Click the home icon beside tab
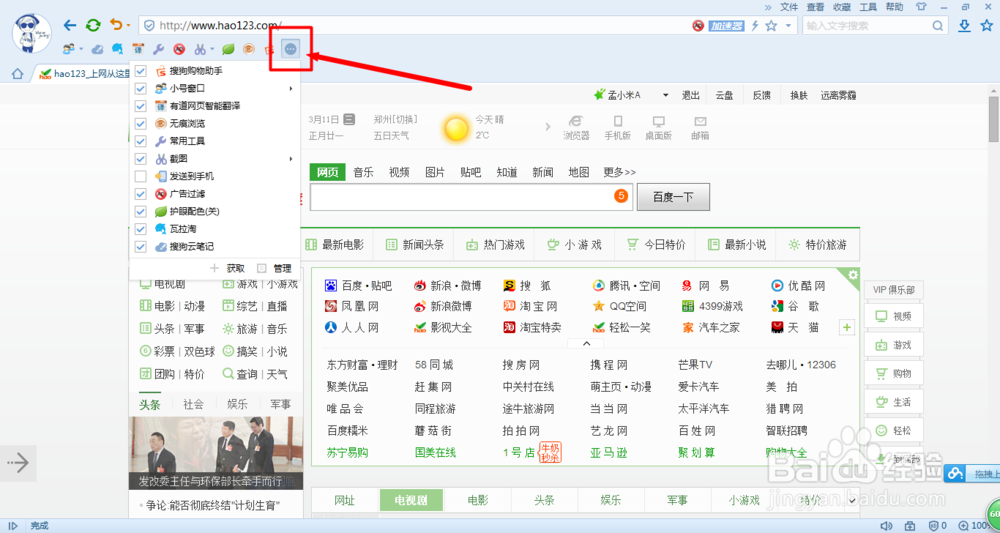 (x=18, y=74)
